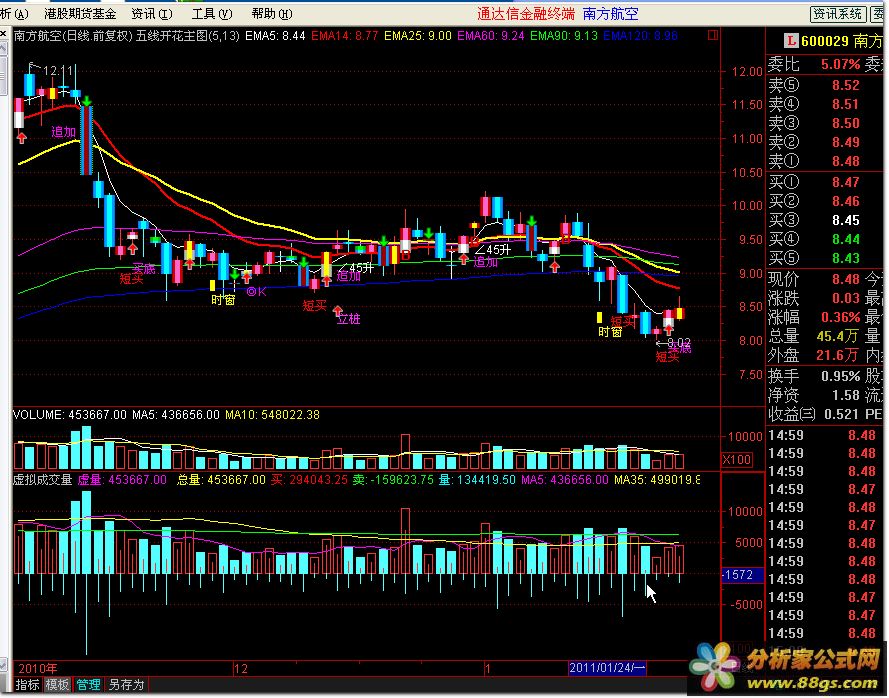This screenshot has width=889, height=698.
Task: Click the chart title 南方航空(日线.前复权)
Action: (73, 36)
